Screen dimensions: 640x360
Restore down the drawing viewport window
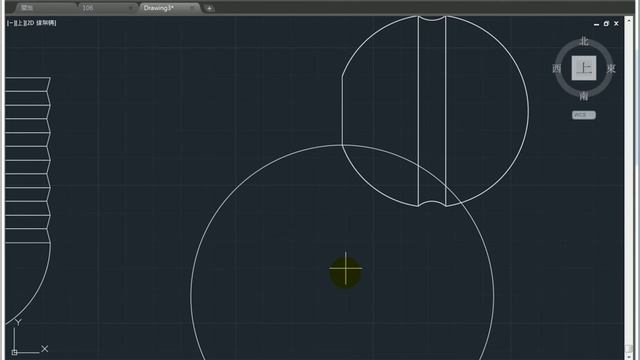[x=606, y=24]
